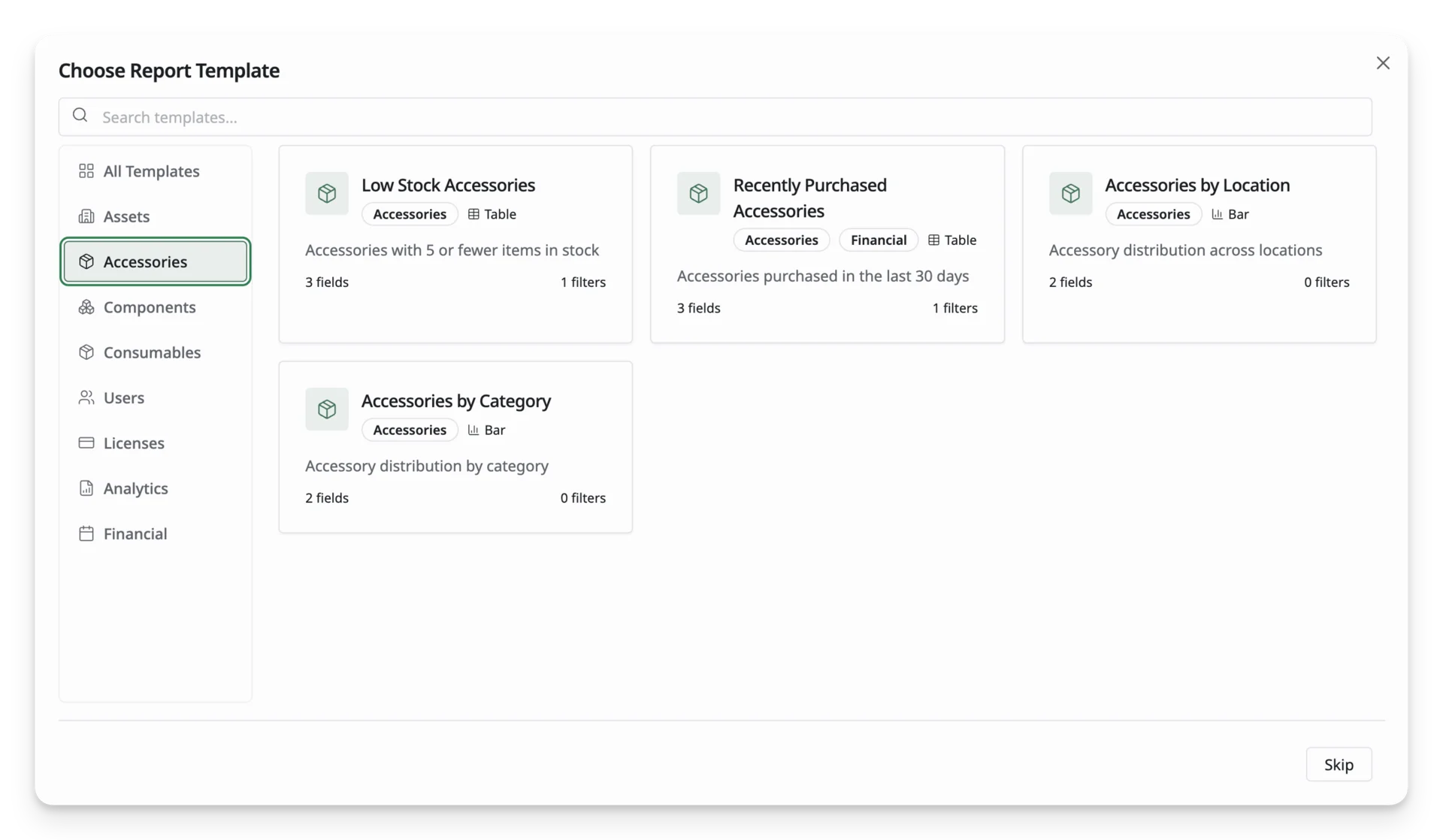Viewport: 1443px width, 840px height.
Task: Close the Choose Report Template dialog
Action: (1383, 63)
